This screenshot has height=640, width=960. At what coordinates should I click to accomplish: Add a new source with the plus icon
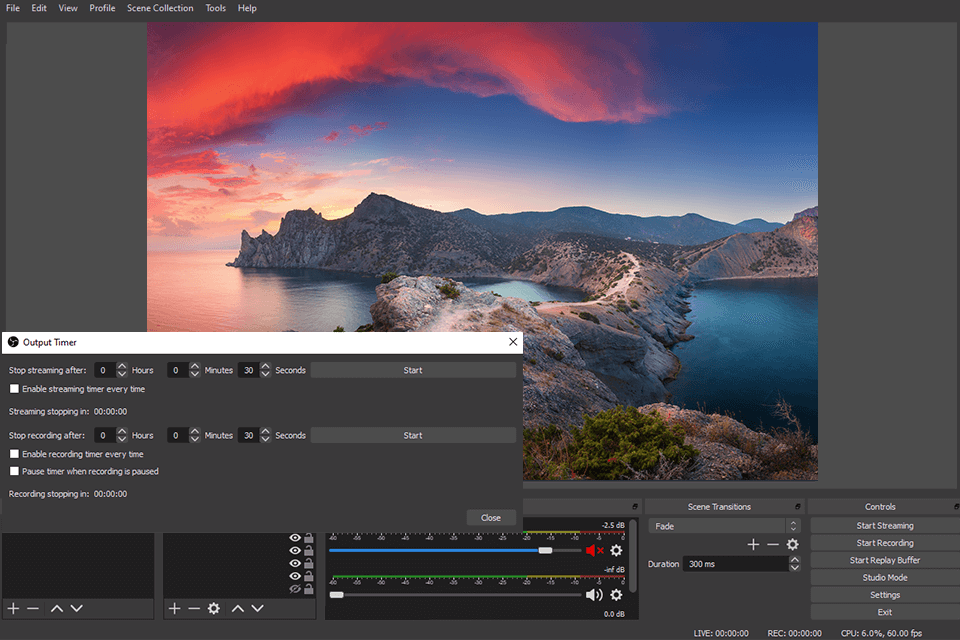tap(173, 608)
